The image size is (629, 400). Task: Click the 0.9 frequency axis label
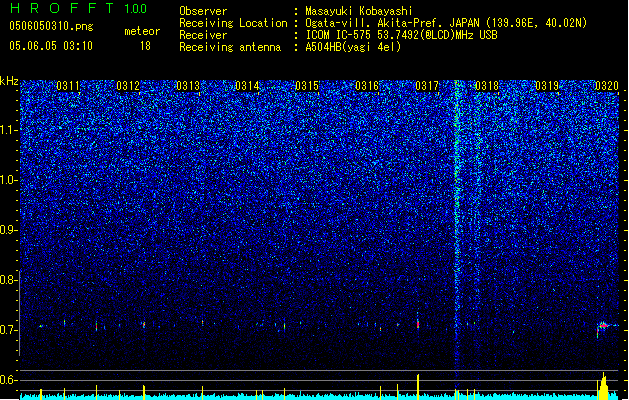click(x=9, y=230)
